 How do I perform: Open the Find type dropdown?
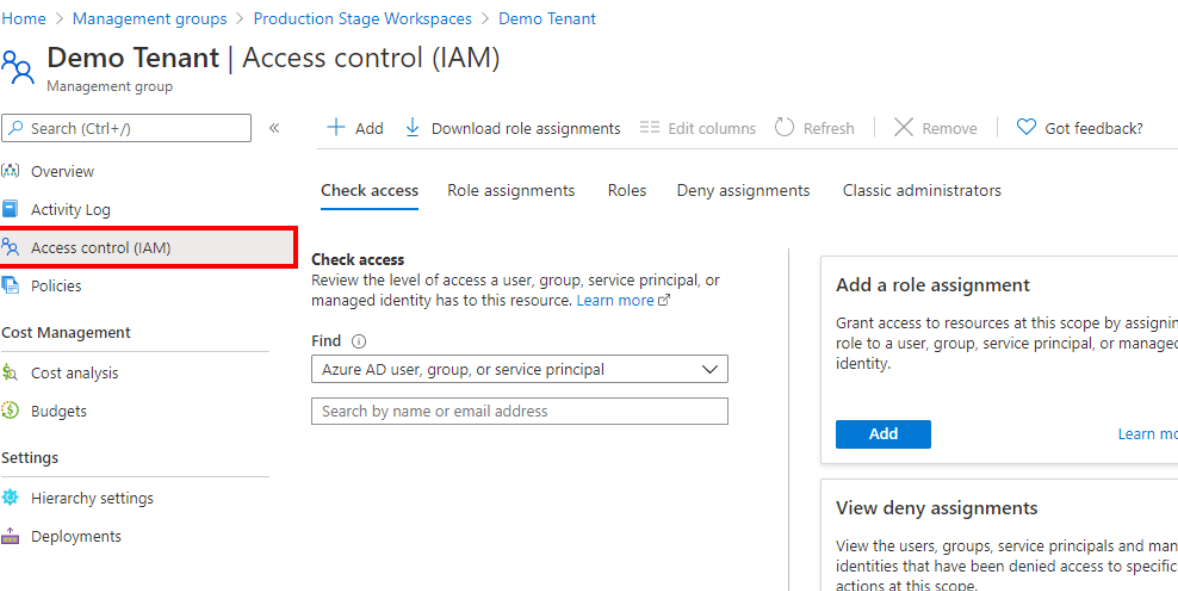[x=520, y=369]
